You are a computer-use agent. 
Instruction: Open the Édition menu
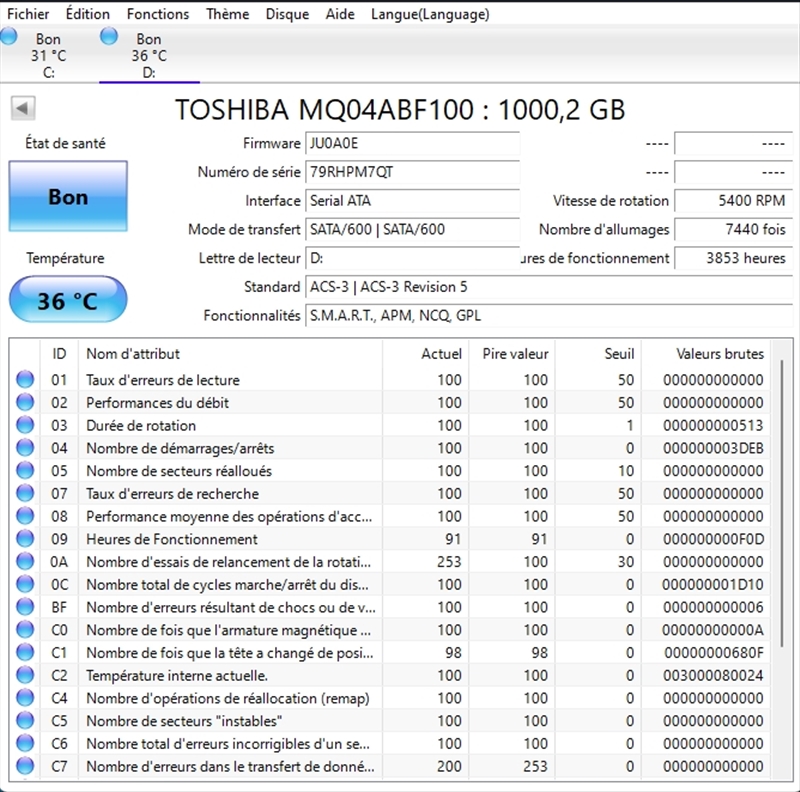[x=88, y=14]
